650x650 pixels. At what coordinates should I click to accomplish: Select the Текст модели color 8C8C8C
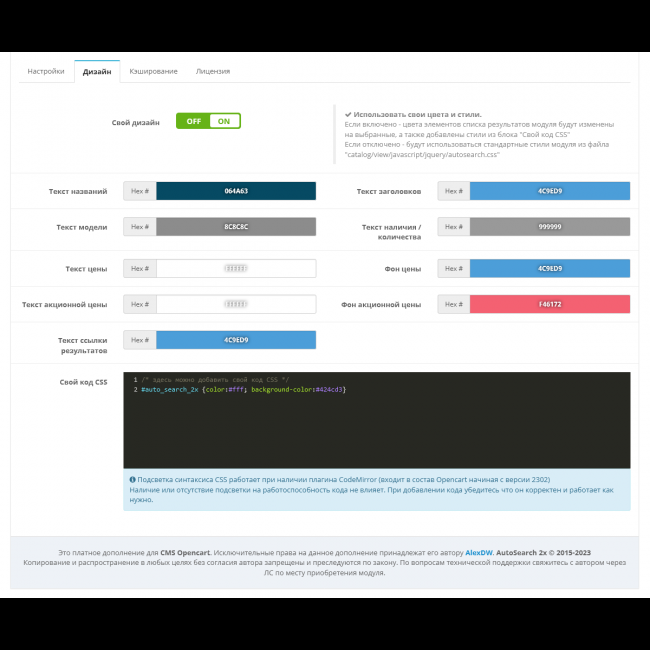236,227
